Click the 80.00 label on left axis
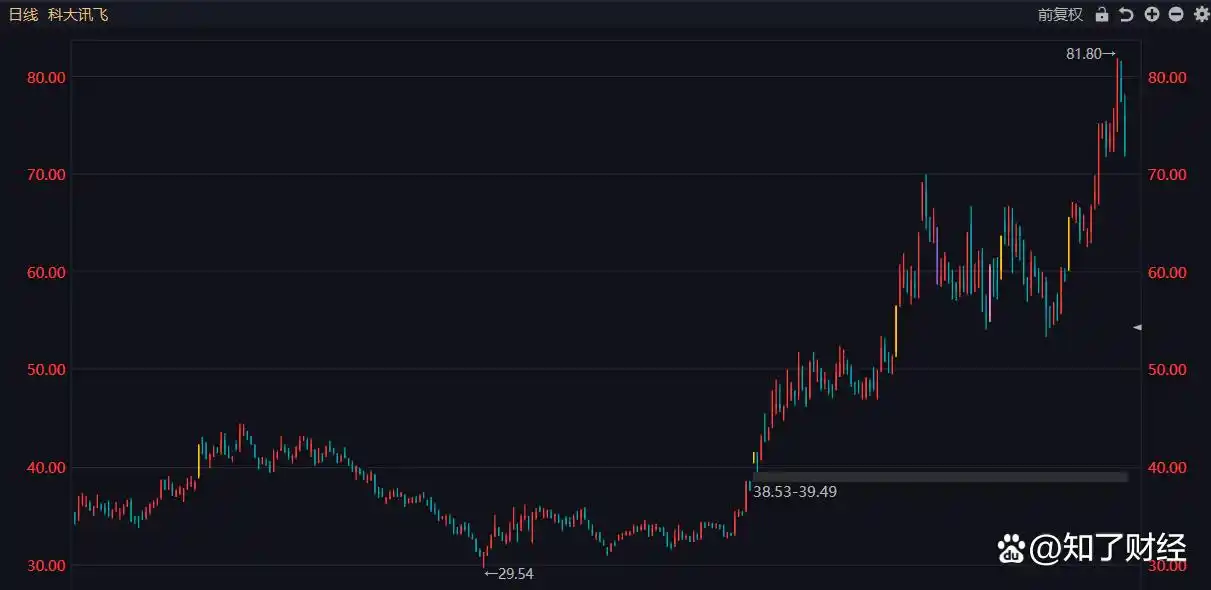The height and width of the screenshot is (590, 1211). click(x=44, y=77)
